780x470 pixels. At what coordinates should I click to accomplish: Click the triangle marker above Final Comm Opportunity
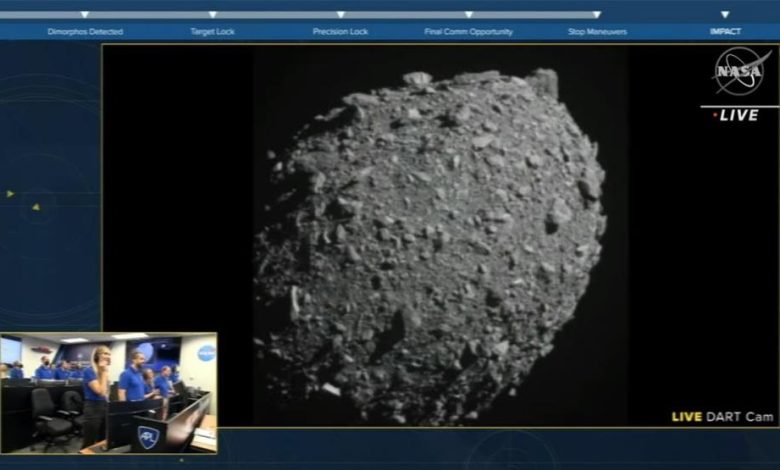point(468,15)
